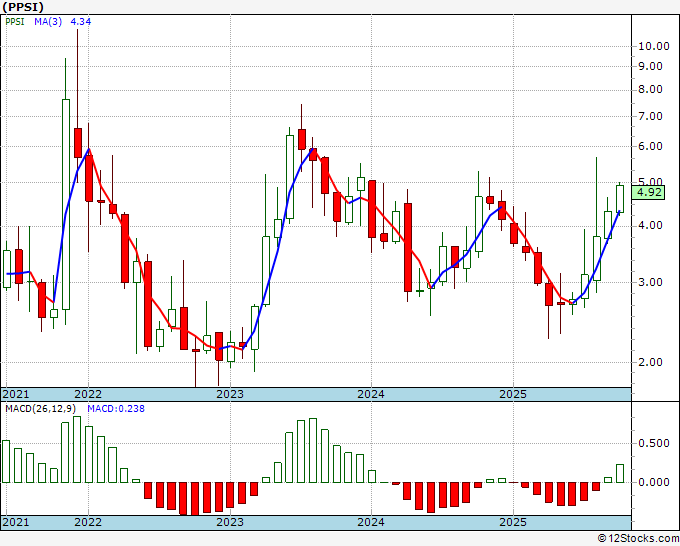680x546 pixels.
Task: Click the 2024 label on price chart axis
Action: coord(371,394)
